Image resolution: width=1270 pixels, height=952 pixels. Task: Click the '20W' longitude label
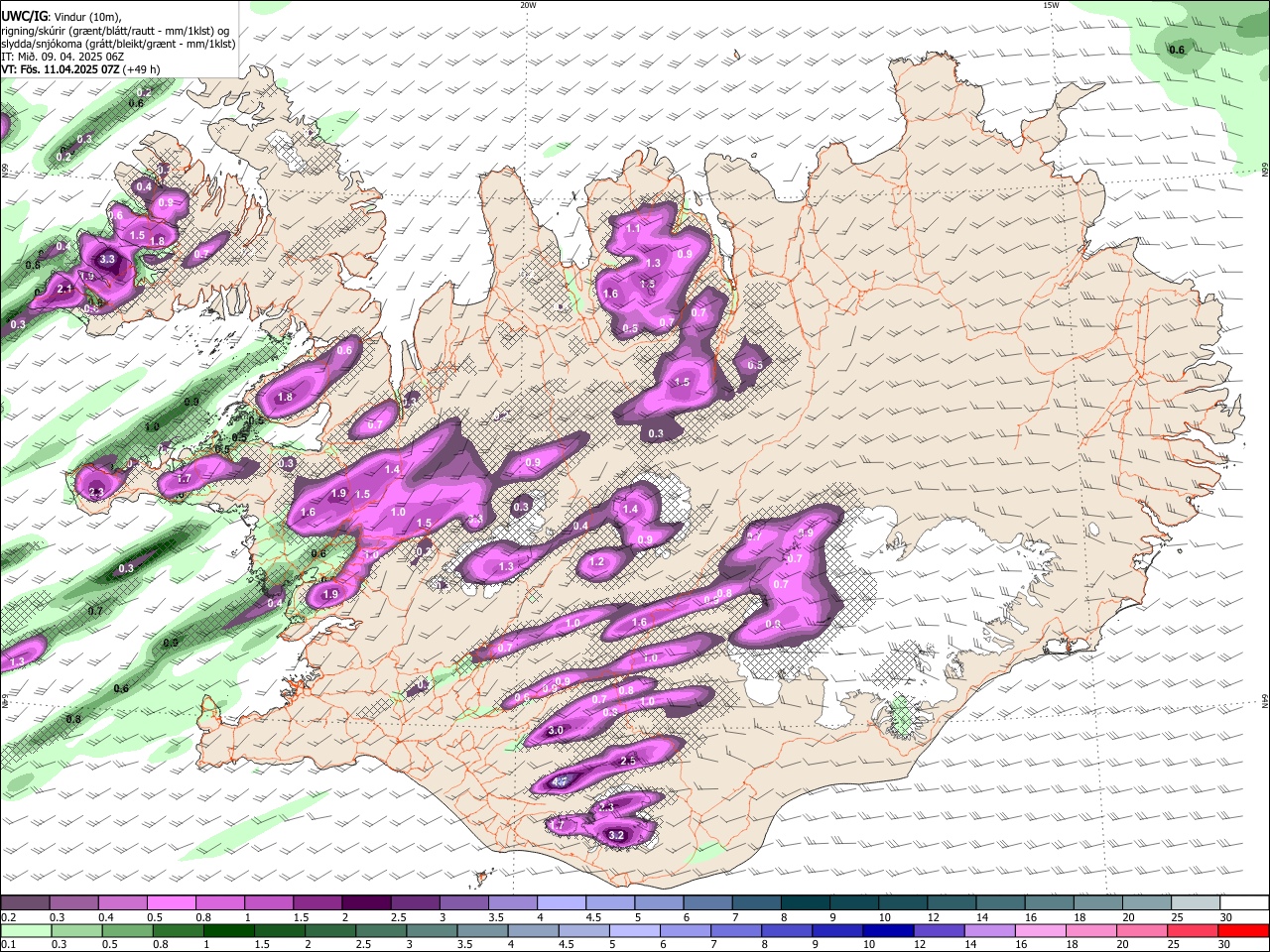tap(528, 5)
